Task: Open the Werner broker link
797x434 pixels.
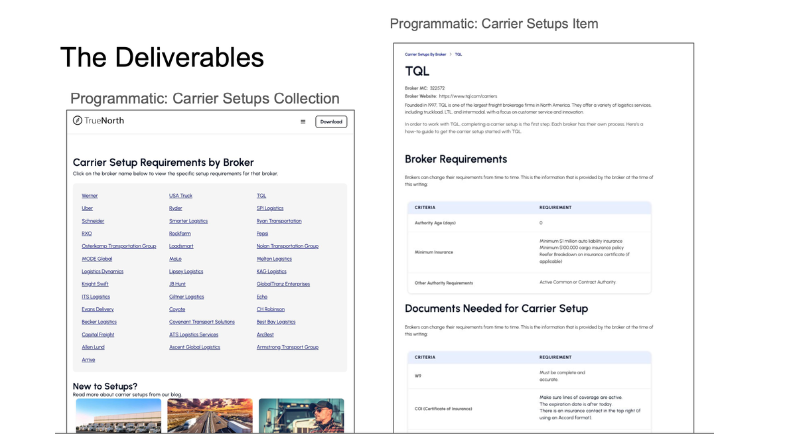Action: [89, 196]
